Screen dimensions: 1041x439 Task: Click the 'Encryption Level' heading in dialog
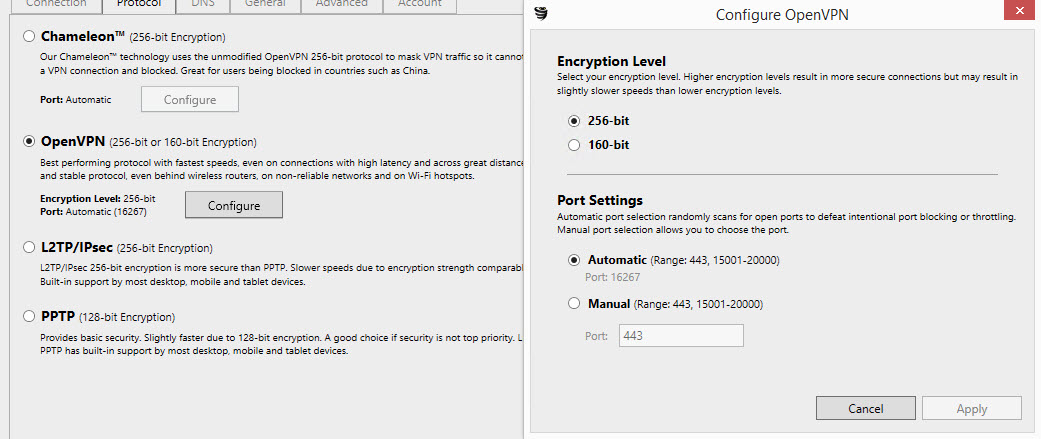pos(611,62)
